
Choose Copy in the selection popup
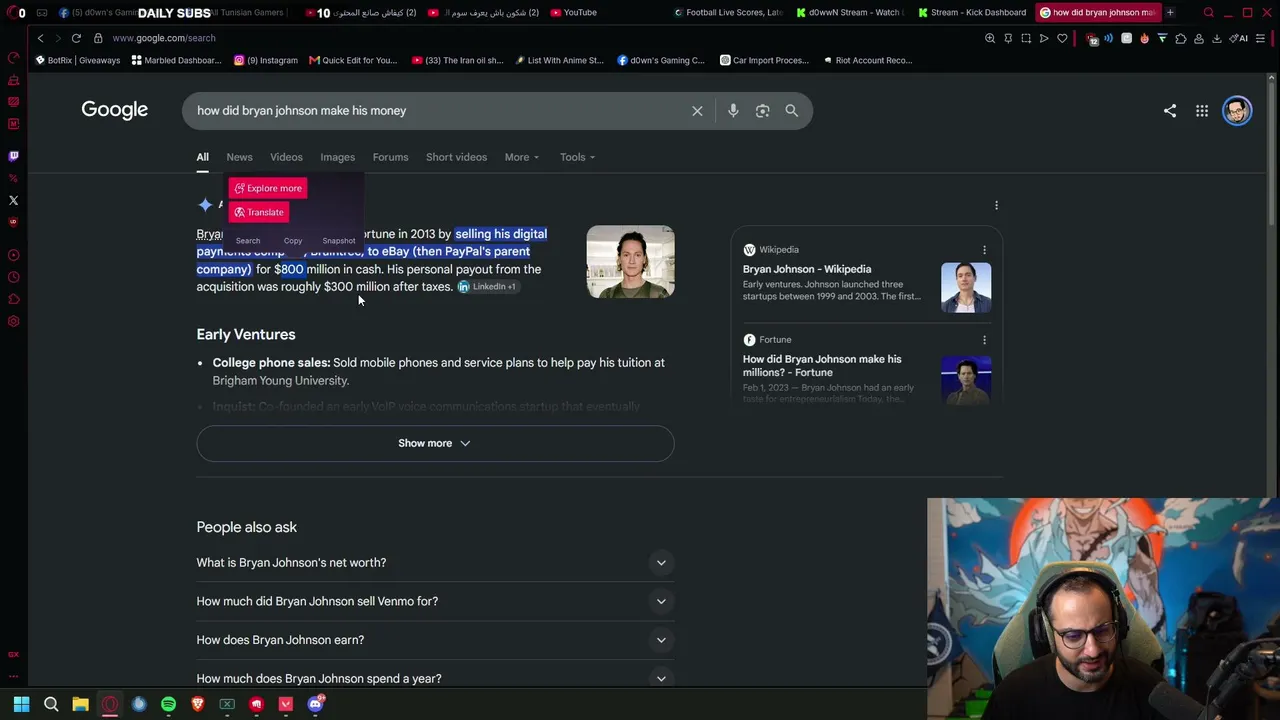coord(293,240)
